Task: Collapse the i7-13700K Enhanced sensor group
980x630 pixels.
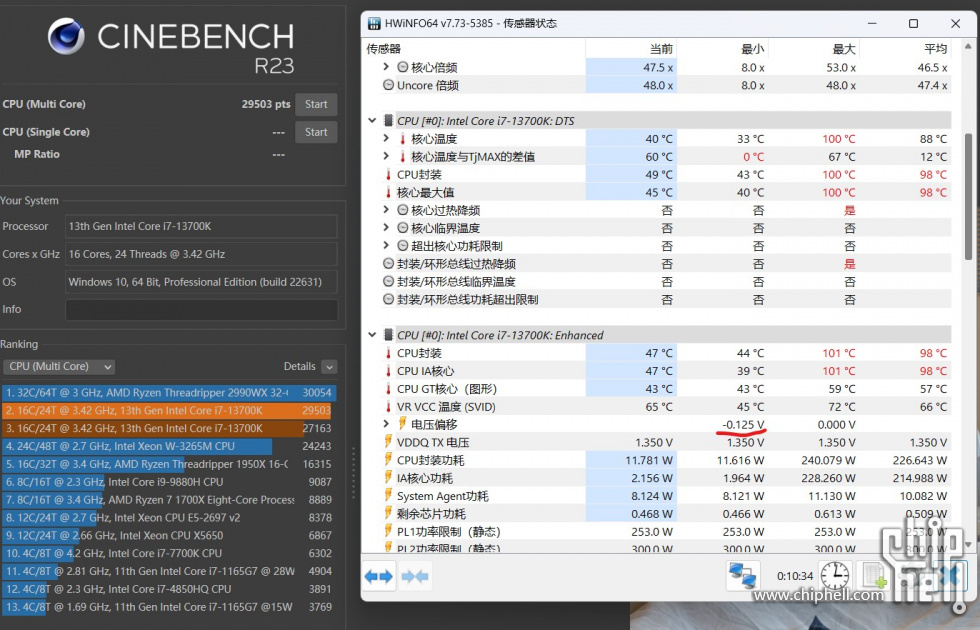Action: [x=372, y=335]
